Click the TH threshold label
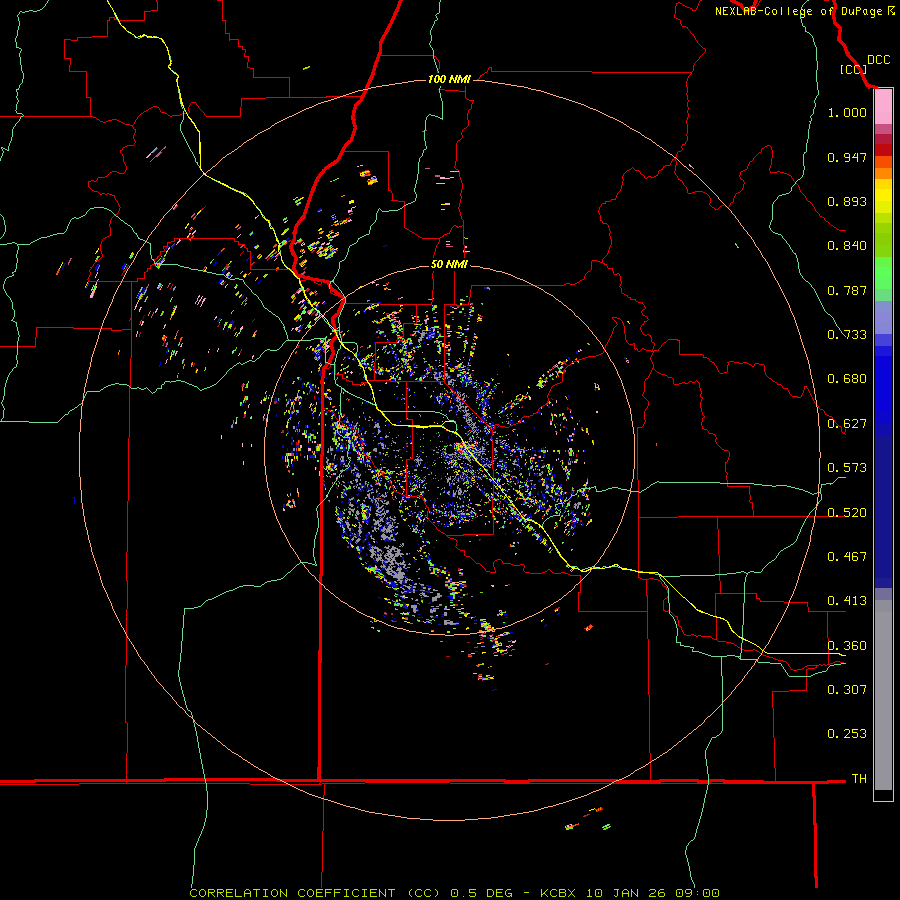The image size is (900, 900). (x=859, y=779)
